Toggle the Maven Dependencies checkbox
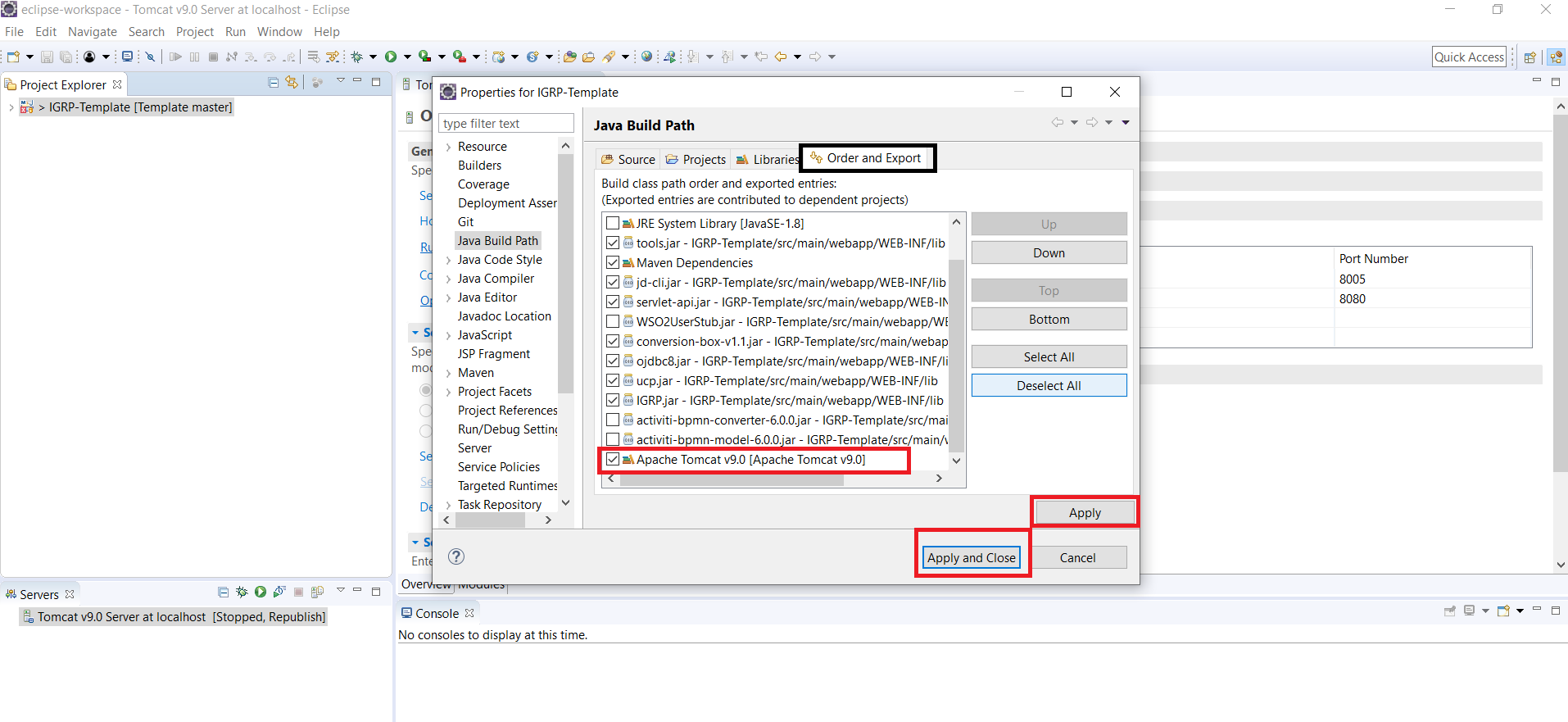 click(613, 262)
